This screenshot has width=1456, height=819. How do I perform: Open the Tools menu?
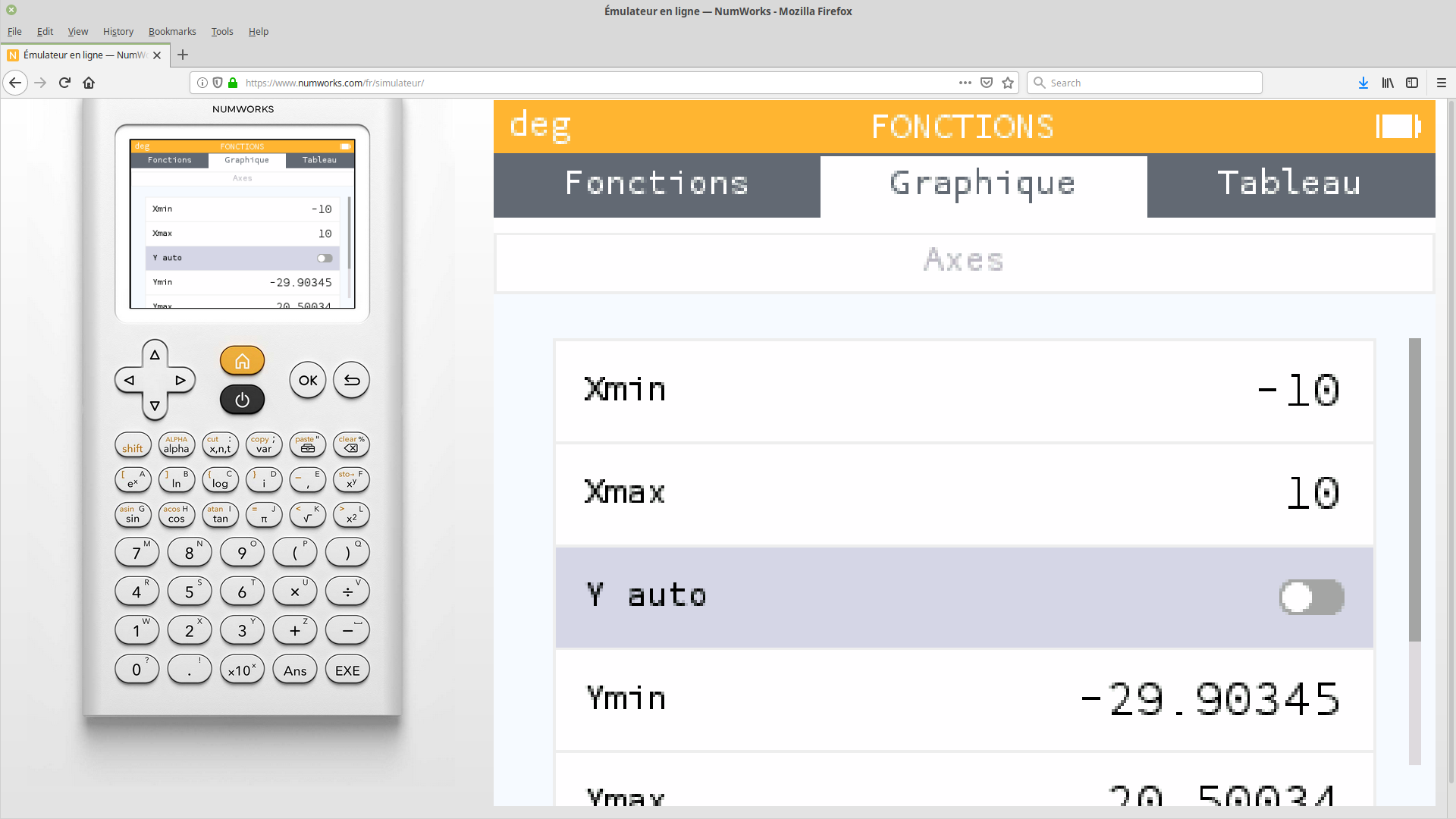[221, 31]
